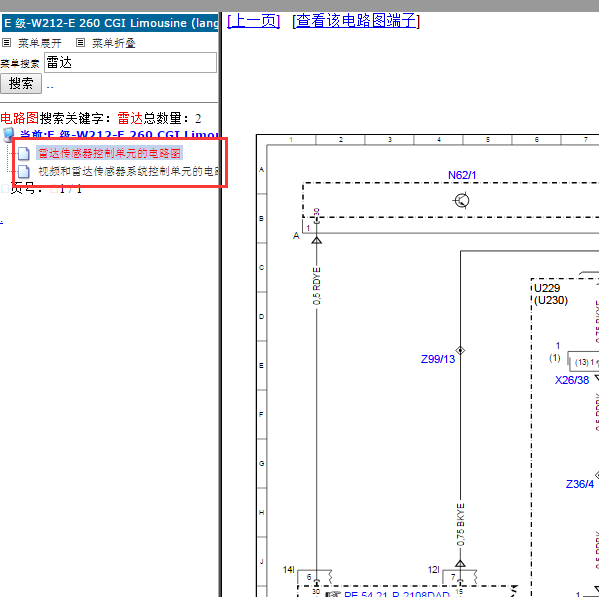Click the PE 54.21 reference link at bottom
Image resolution: width=599 pixels, height=597 pixels.
(x=397, y=594)
